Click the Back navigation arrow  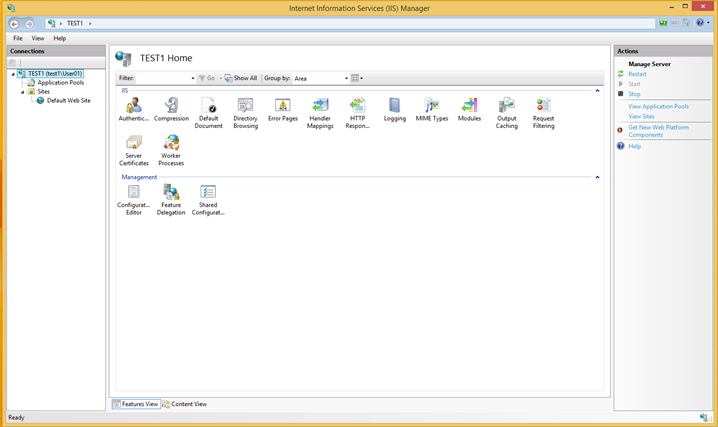14,24
